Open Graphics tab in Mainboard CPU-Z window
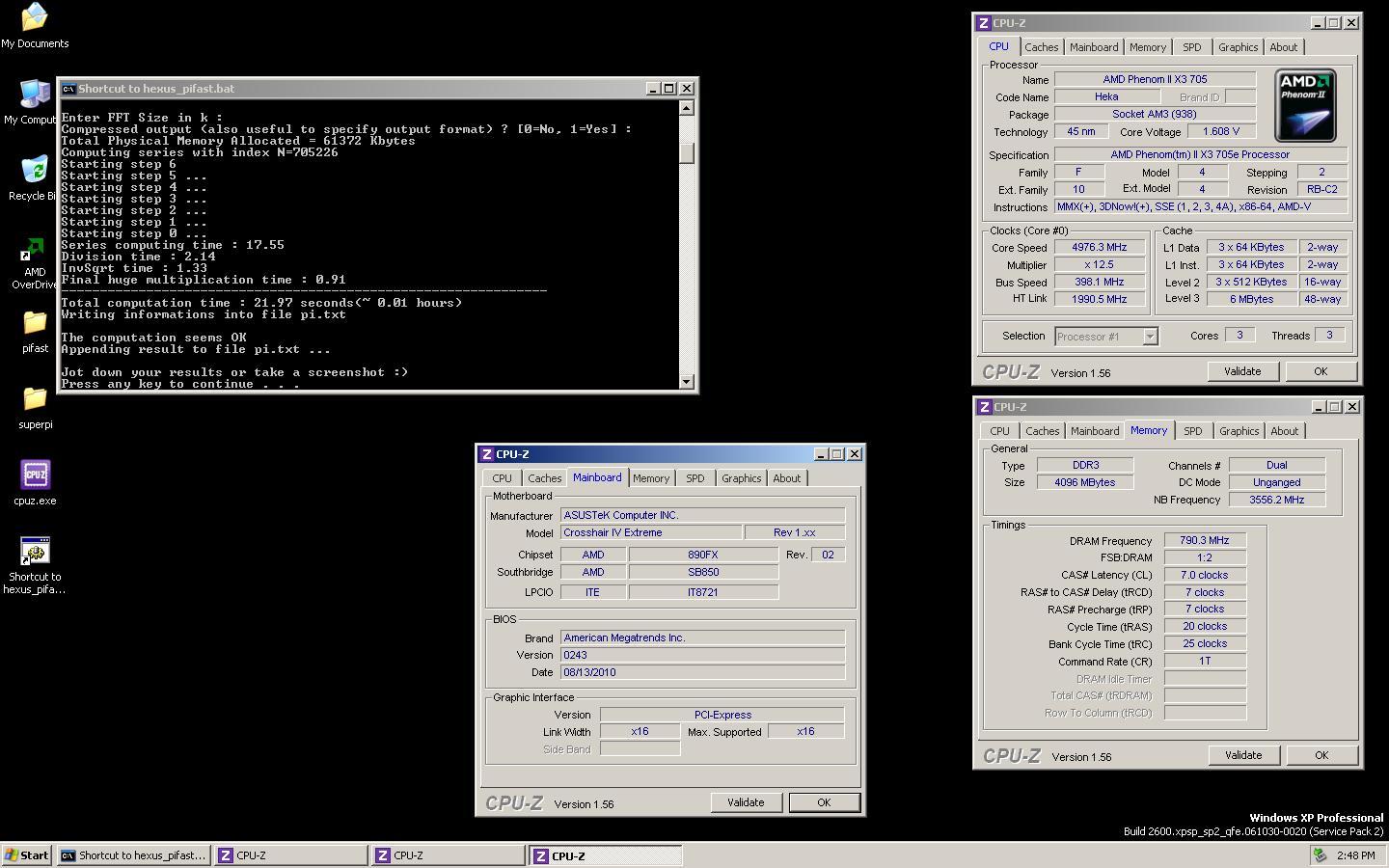 pos(741,478)
